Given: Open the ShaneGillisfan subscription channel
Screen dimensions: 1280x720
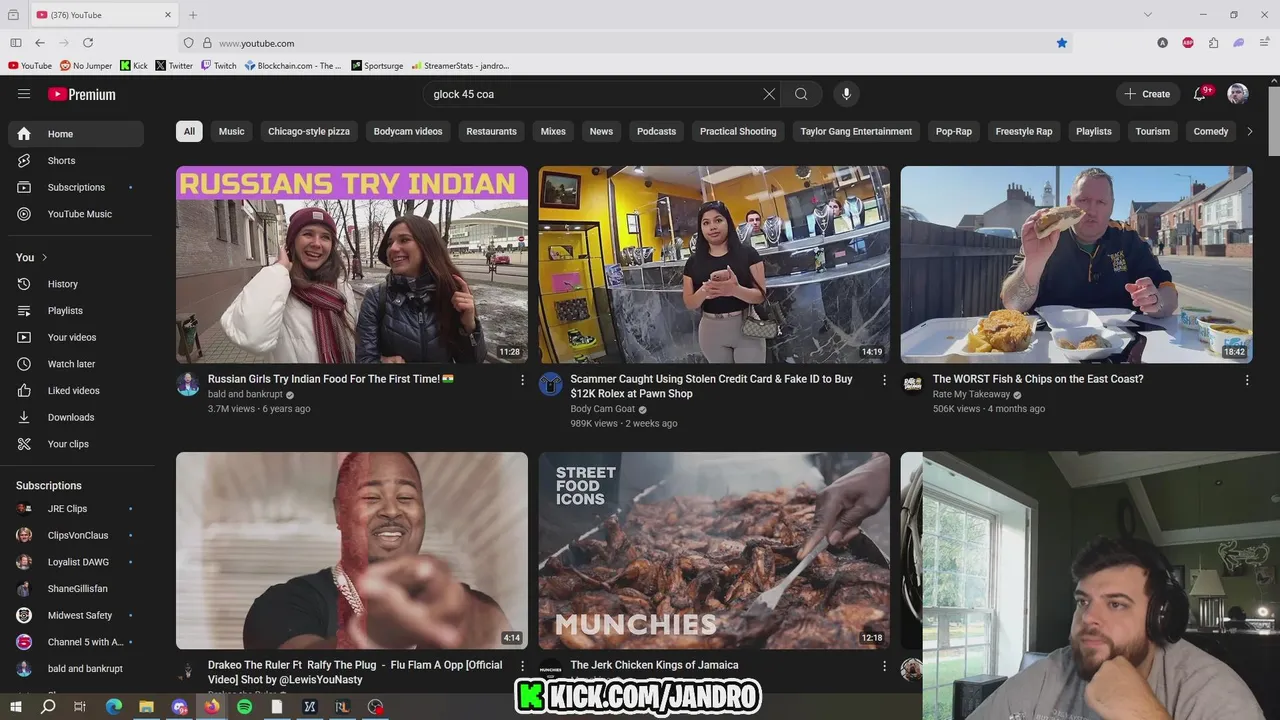Looking at the screenshot, I should click(76, 589).
